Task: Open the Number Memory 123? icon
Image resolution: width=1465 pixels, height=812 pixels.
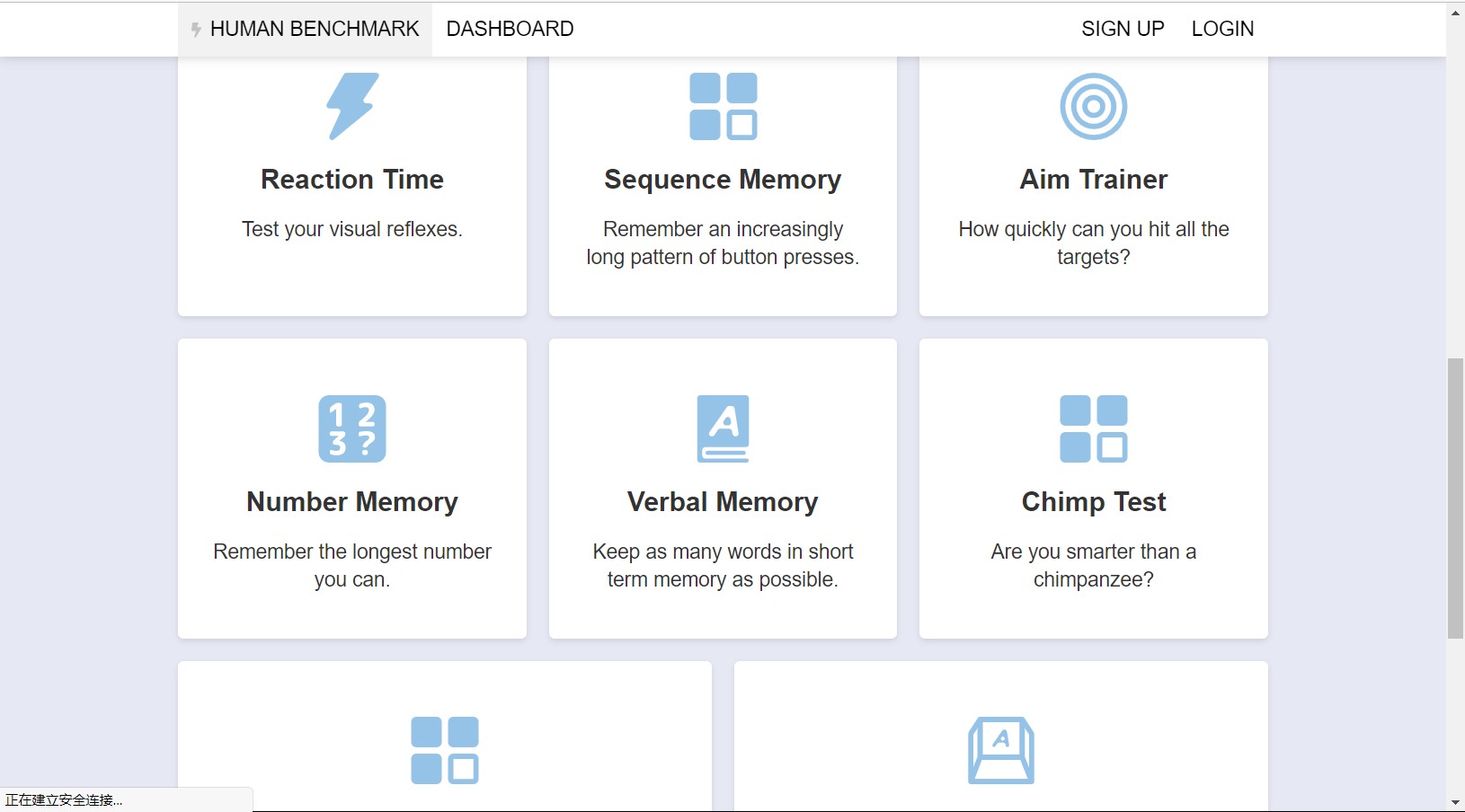Action: [352, 428]
